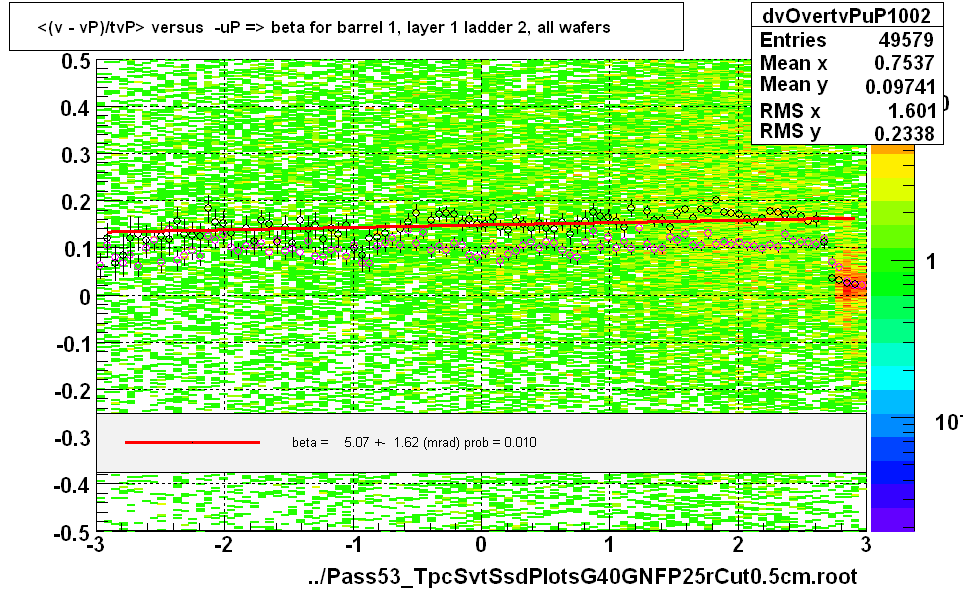Click the Entries label in the stats box
Viewport: 963px width, 590px height.
[793, 40]
